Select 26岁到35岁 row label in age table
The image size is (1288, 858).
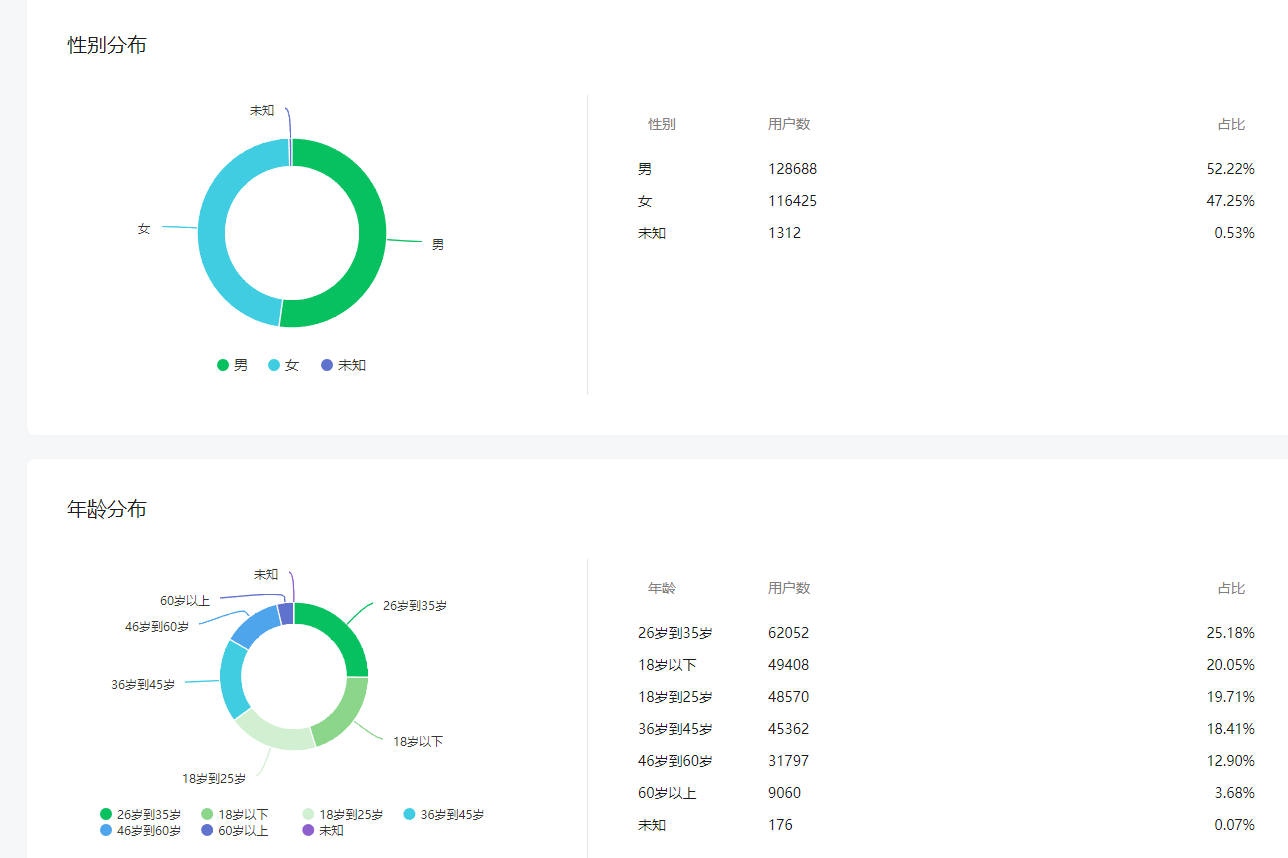(675, 633)
